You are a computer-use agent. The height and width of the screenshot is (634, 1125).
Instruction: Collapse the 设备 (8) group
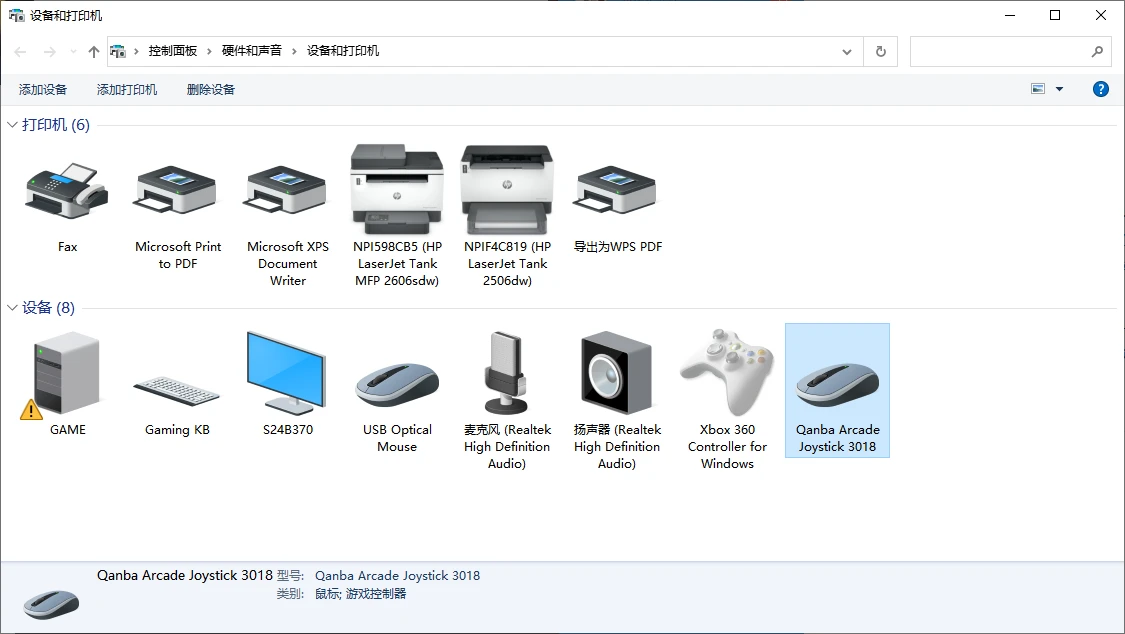pyautogui.click(x=12, y=308)
